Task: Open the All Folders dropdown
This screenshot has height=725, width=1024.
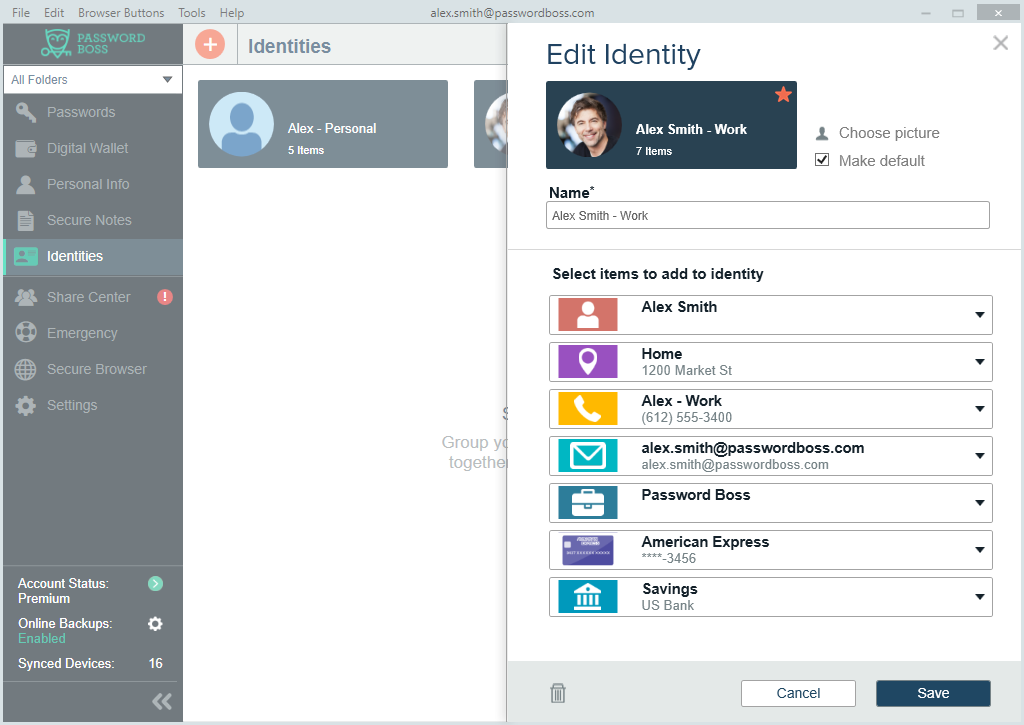Action: coord(93,80)
